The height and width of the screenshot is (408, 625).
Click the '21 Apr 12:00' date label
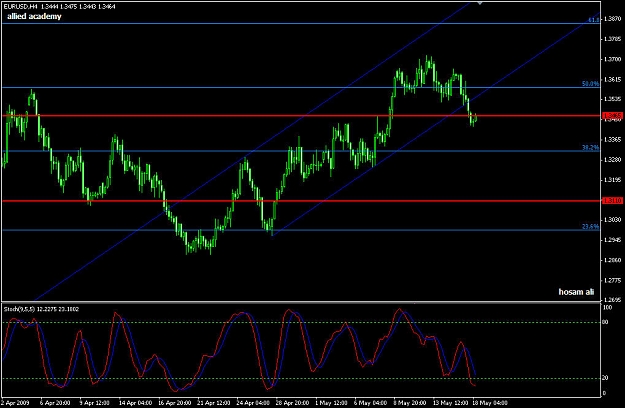(x=214, y=403)
